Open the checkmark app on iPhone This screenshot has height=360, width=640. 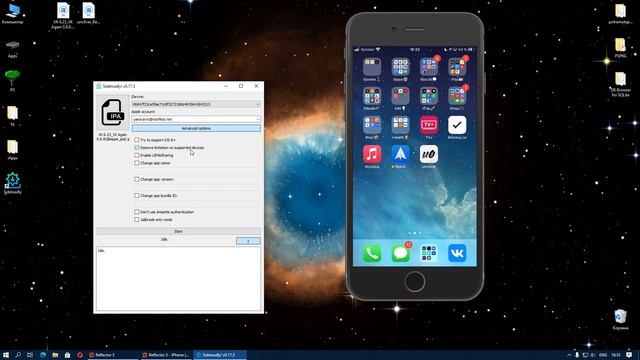457,125
